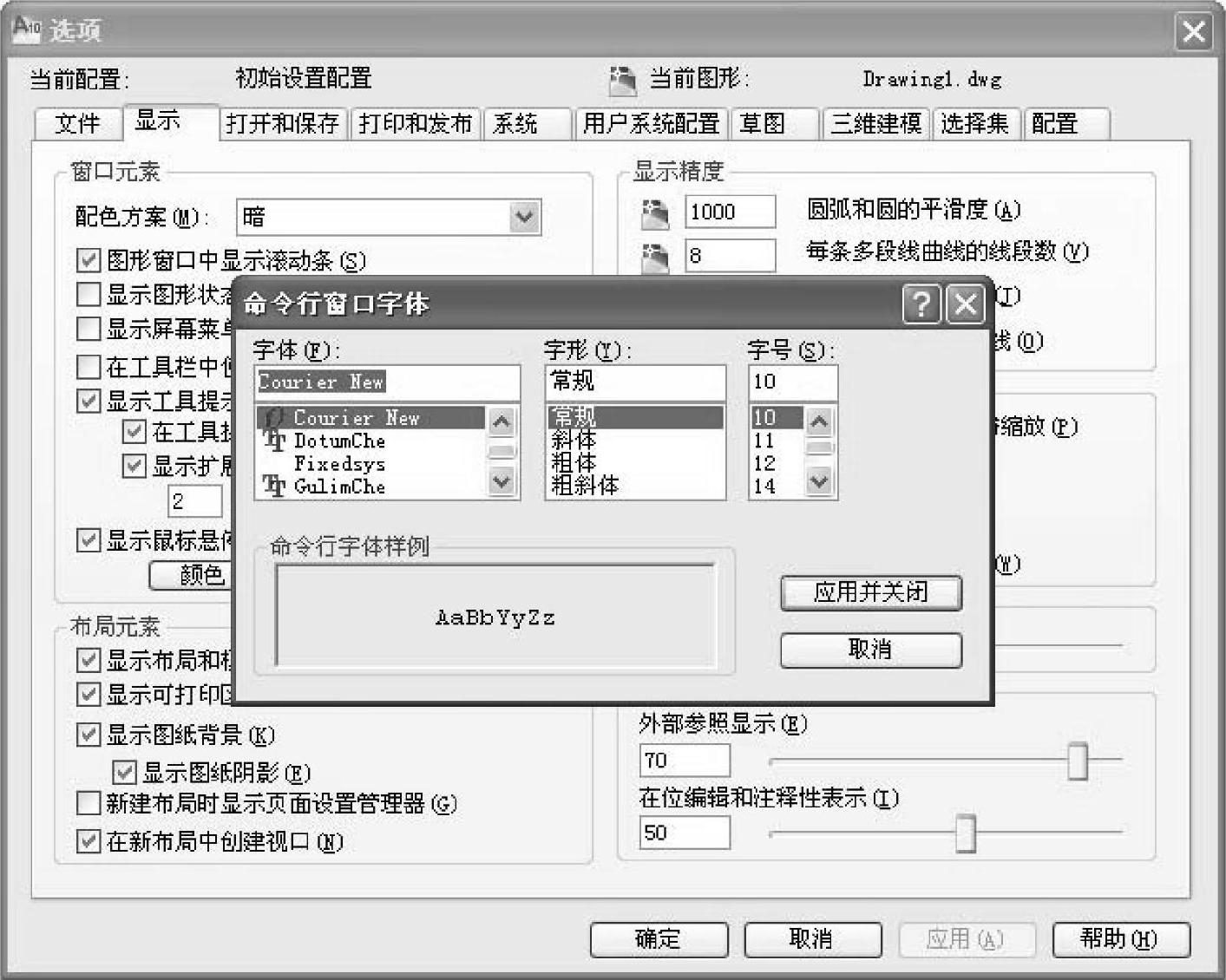Click the font list scroll-up arrow
The image size is (1226, 980).
502,422
